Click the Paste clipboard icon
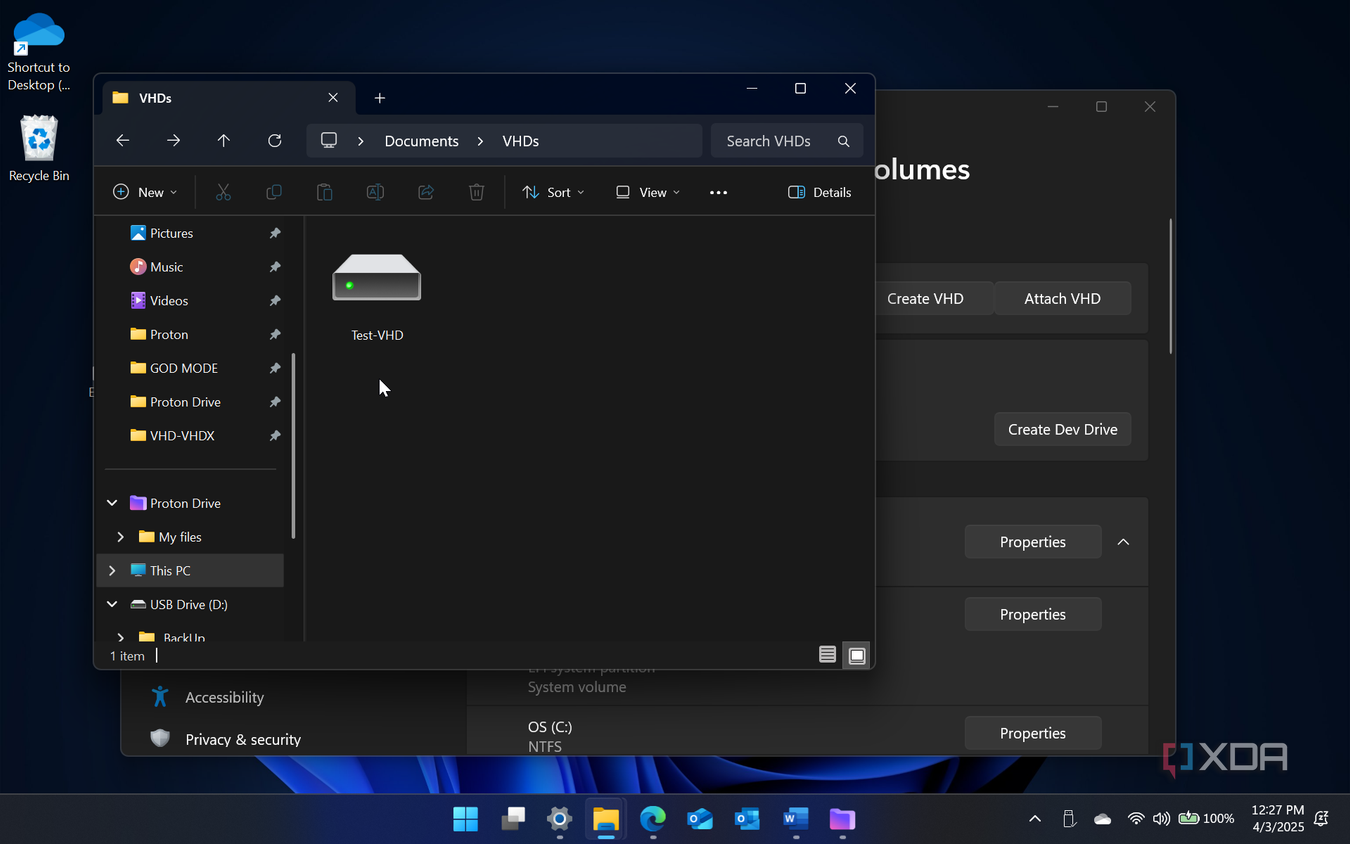 [324, 192]
